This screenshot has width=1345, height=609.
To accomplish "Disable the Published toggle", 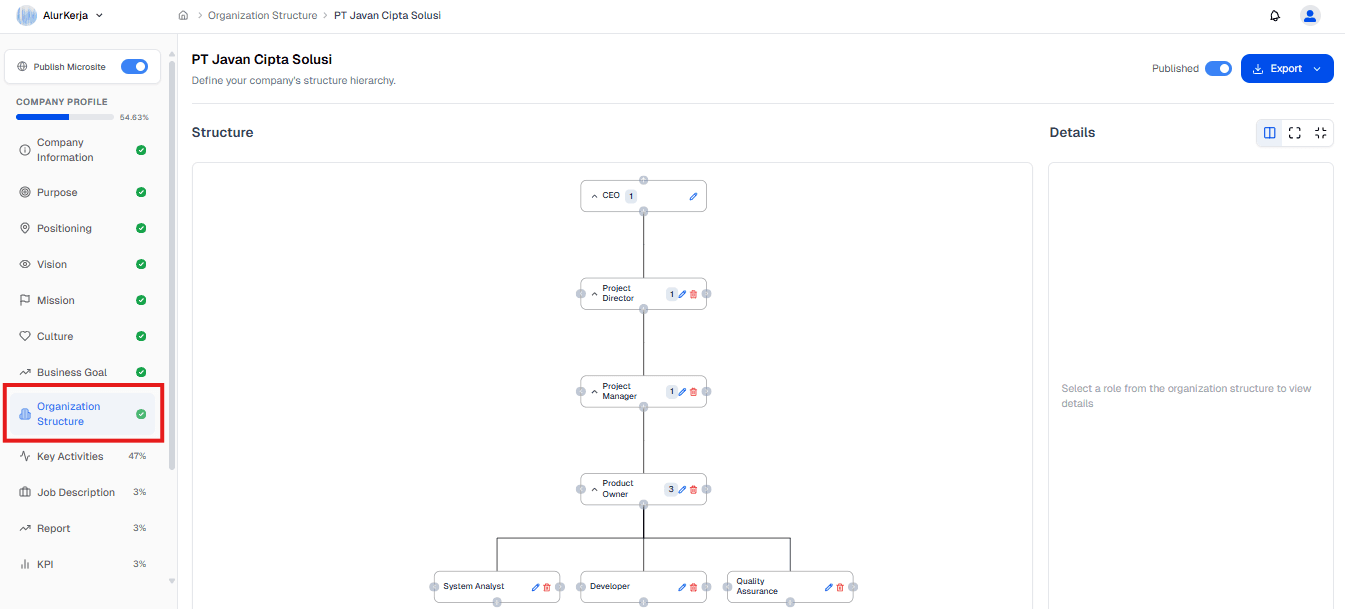I will tap(1218, 68).
